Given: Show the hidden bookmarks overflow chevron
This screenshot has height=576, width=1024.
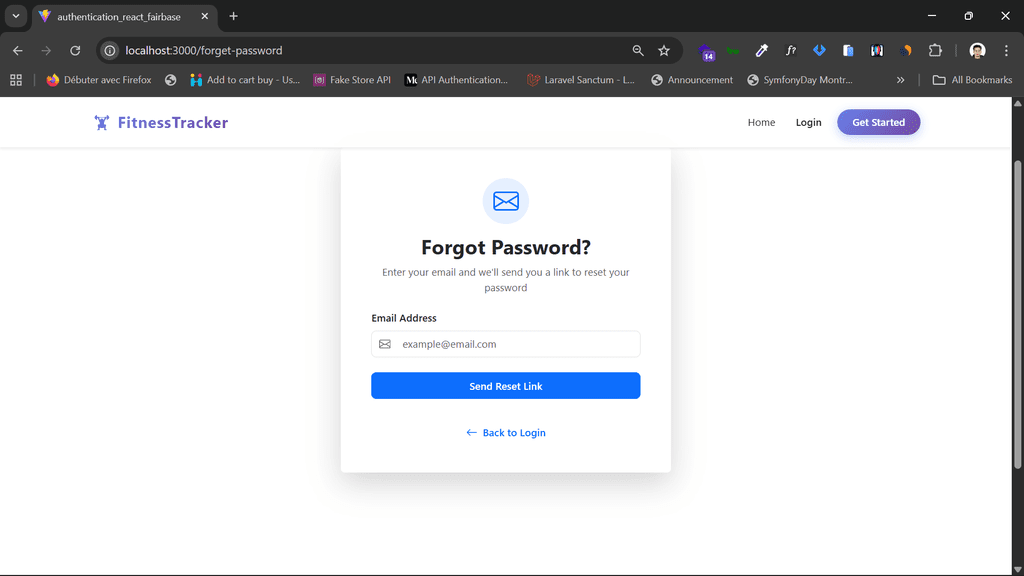Looking at the screenshot, I should pos(900,80).
